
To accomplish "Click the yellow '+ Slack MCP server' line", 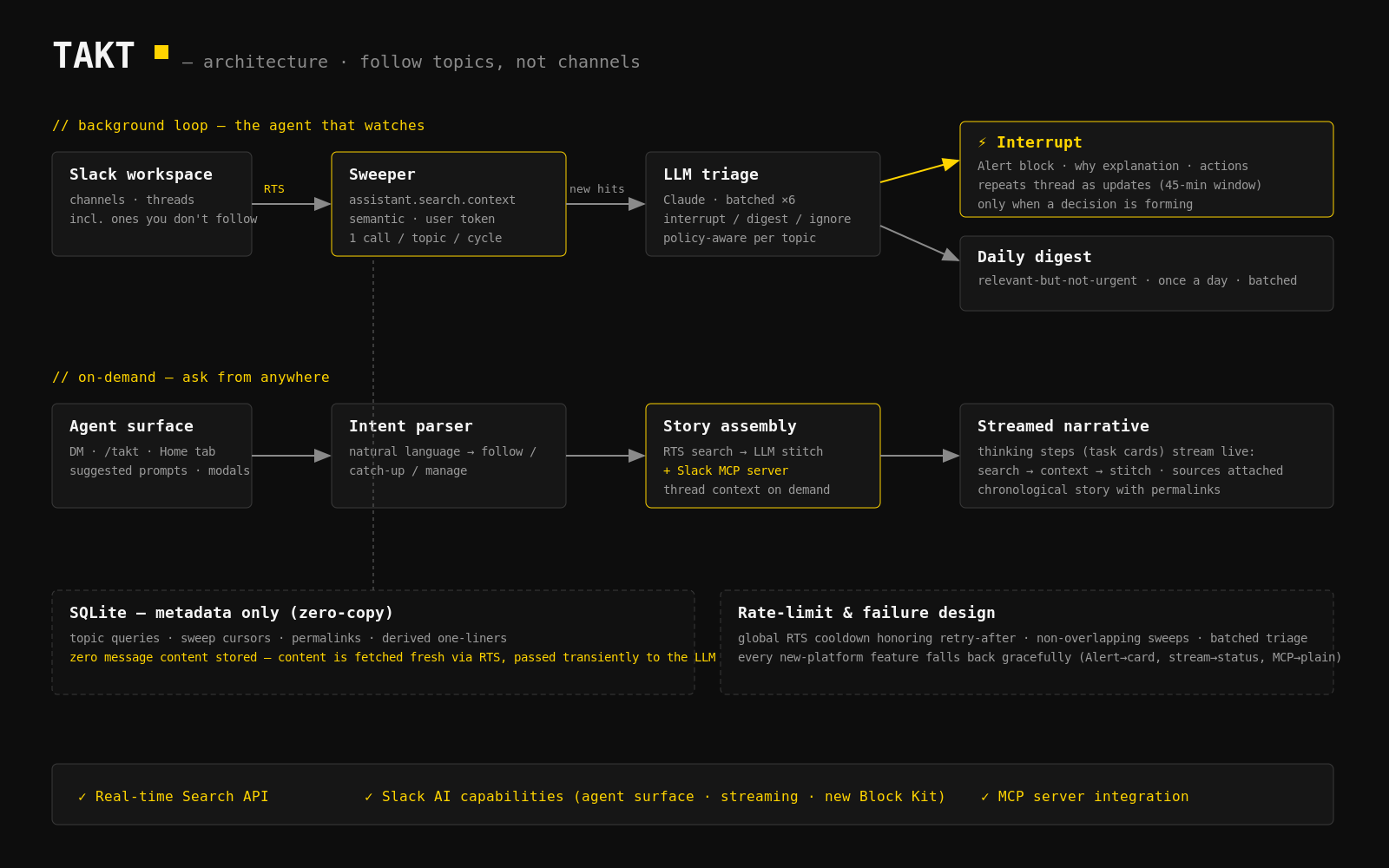I will tap(726, 470).
